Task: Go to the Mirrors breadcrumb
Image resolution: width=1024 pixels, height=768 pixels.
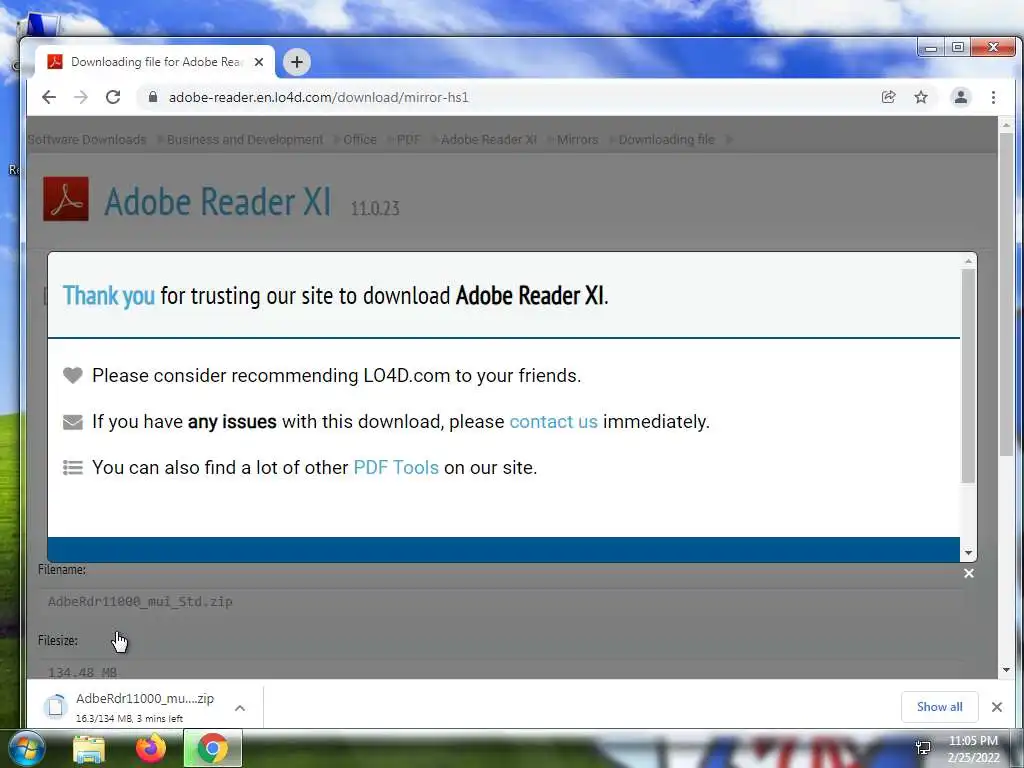Action: coord(577,139)
